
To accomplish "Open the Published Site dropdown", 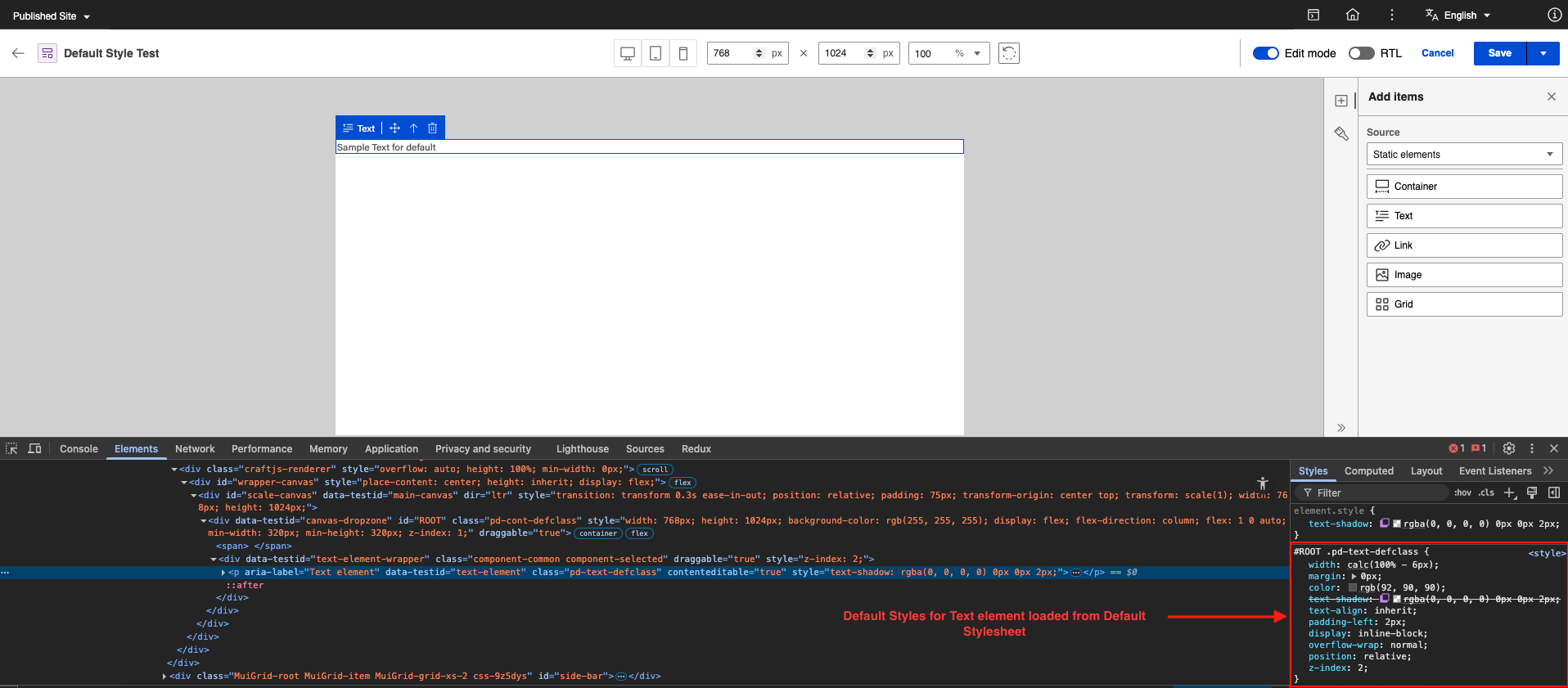I will coord(52,16).
